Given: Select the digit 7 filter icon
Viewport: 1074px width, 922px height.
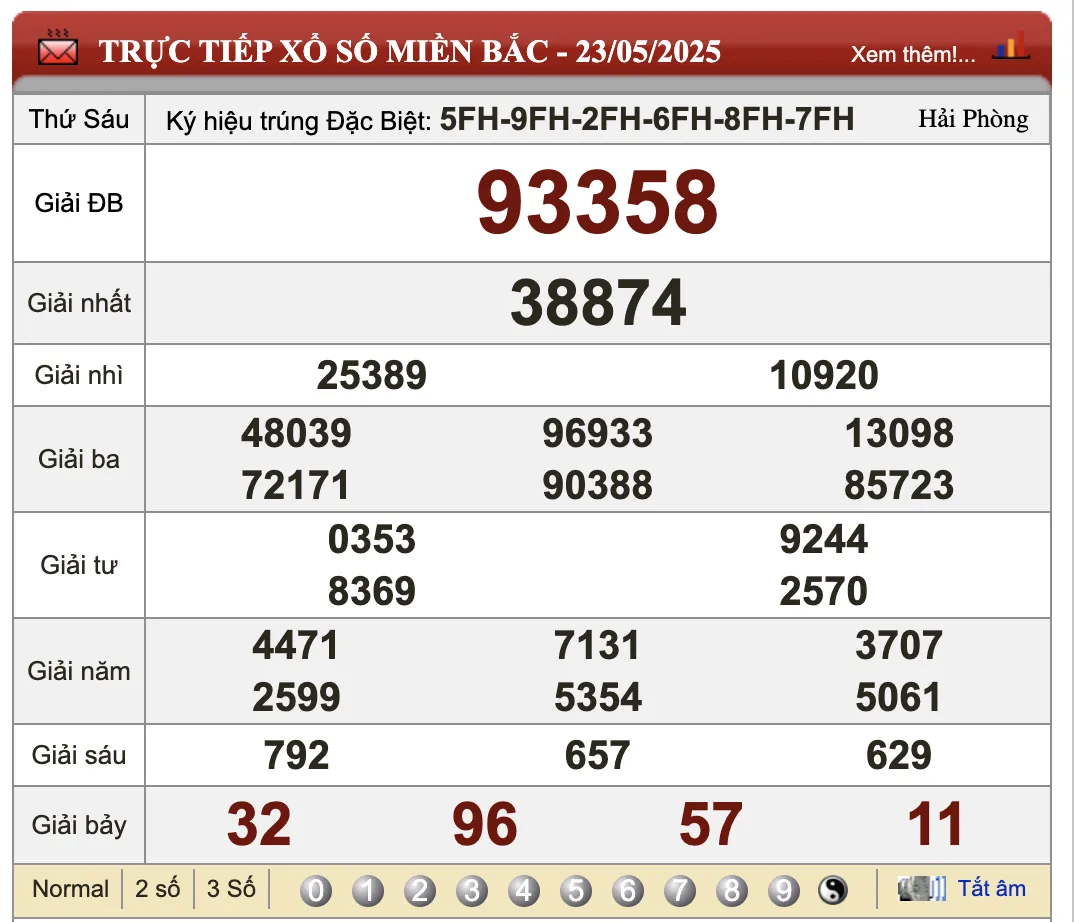Looking at the screenshot, I should (679, 888).
